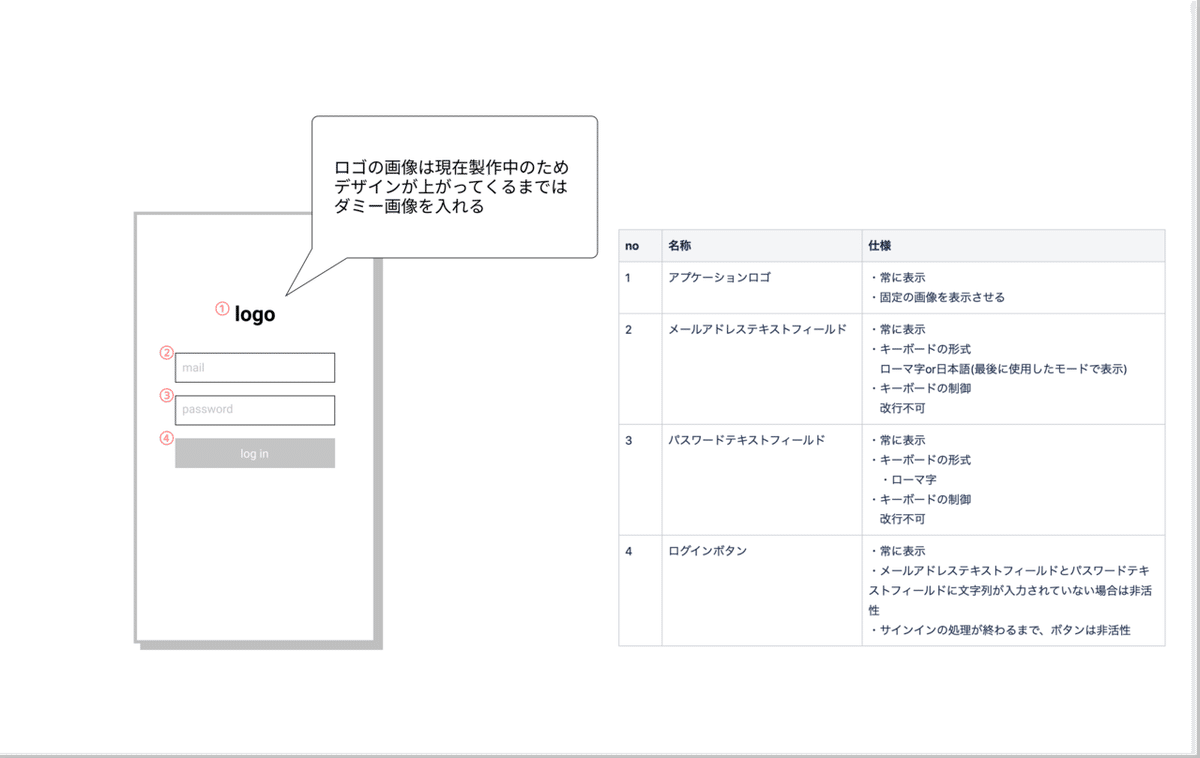Click the password input field
Viewport: 1200px width, 758px height.
254,410
